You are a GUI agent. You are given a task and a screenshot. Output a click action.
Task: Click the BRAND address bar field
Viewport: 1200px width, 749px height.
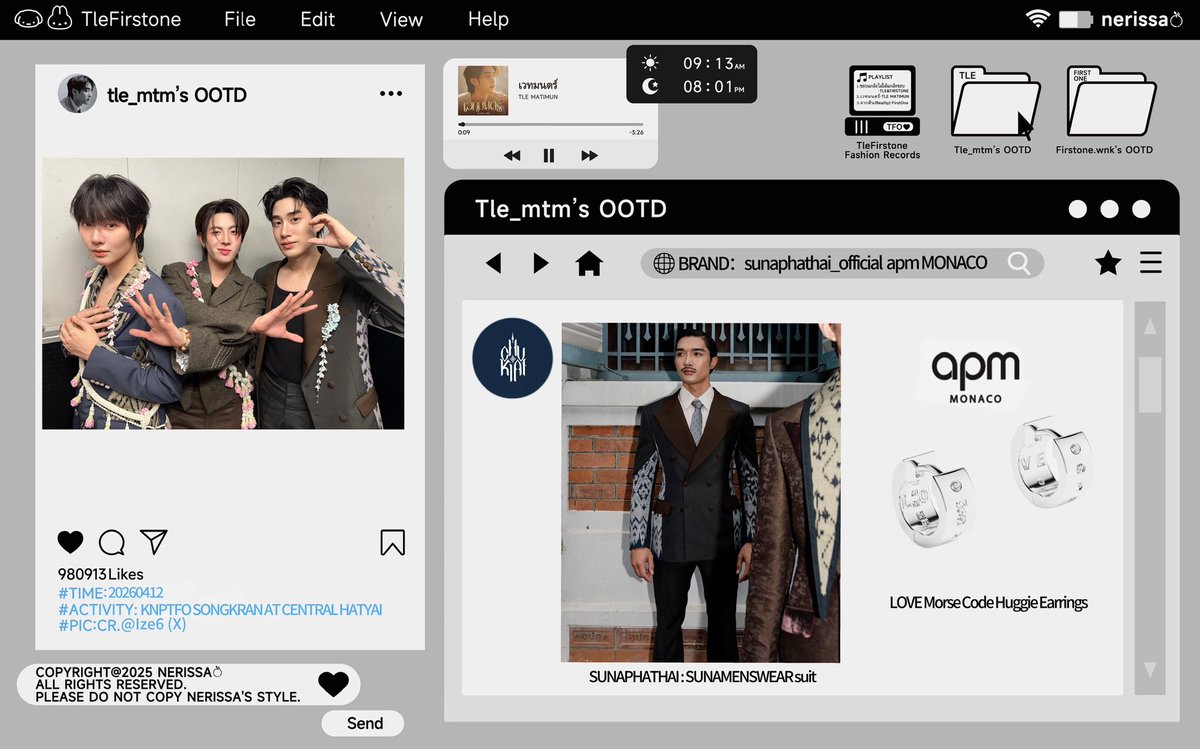[x=842, y=263]
